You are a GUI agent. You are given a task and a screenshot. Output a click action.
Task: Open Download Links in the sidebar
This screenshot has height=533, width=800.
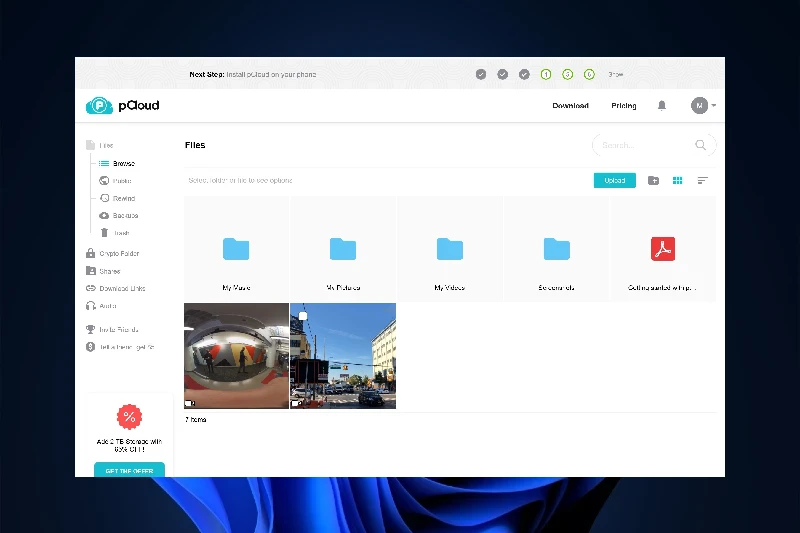point(115,289)
